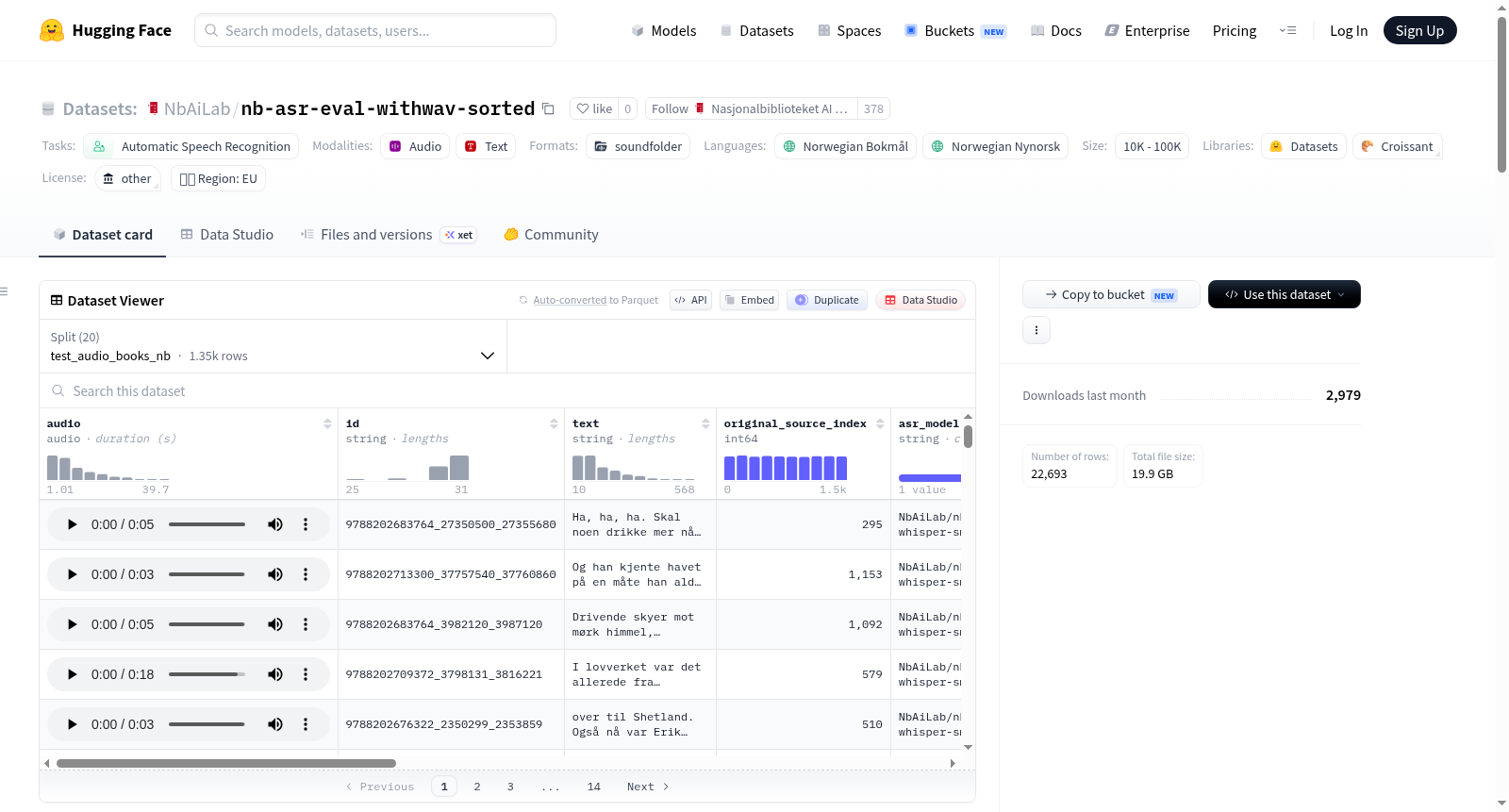Sort by the id column
The width and height of the screenshot is (1509, 812).
(554, 424)
